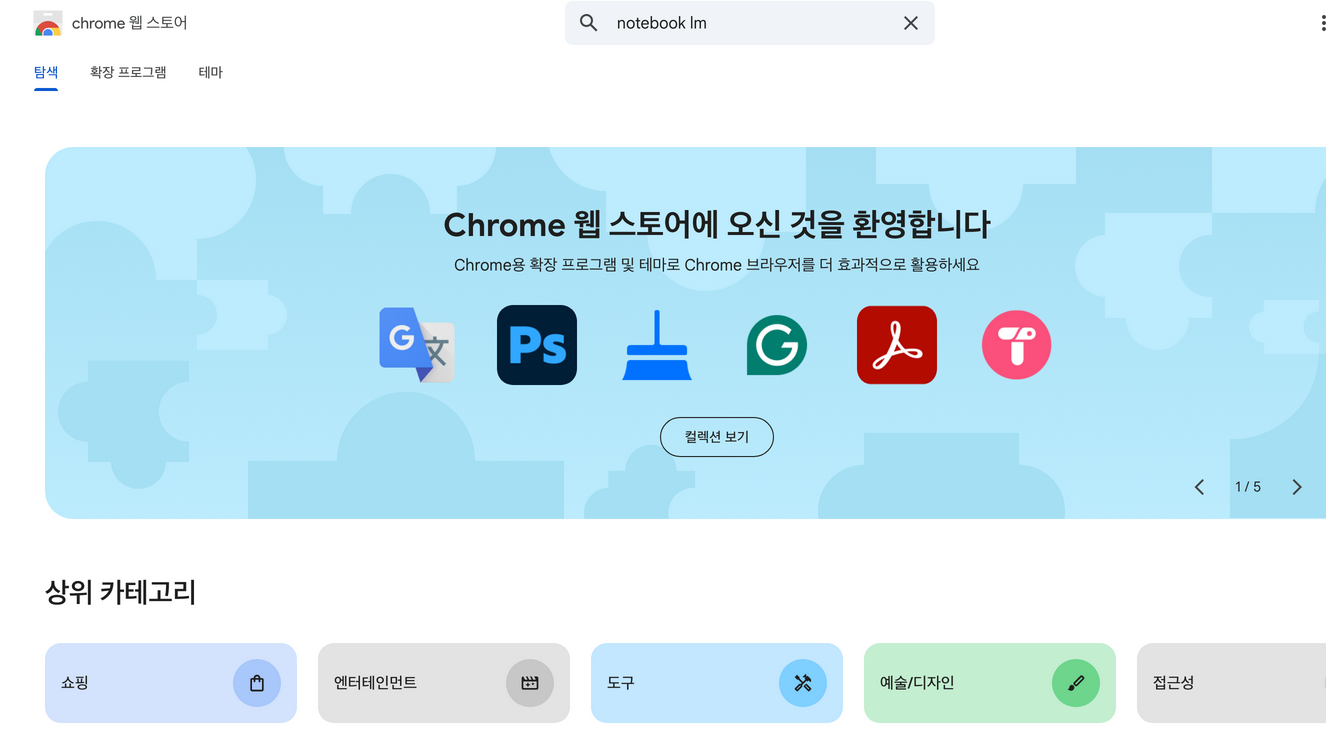This screenshot has height=746, width=1326.
Task: Open the Photoshop extension icon
Action: tap(537, 345)
